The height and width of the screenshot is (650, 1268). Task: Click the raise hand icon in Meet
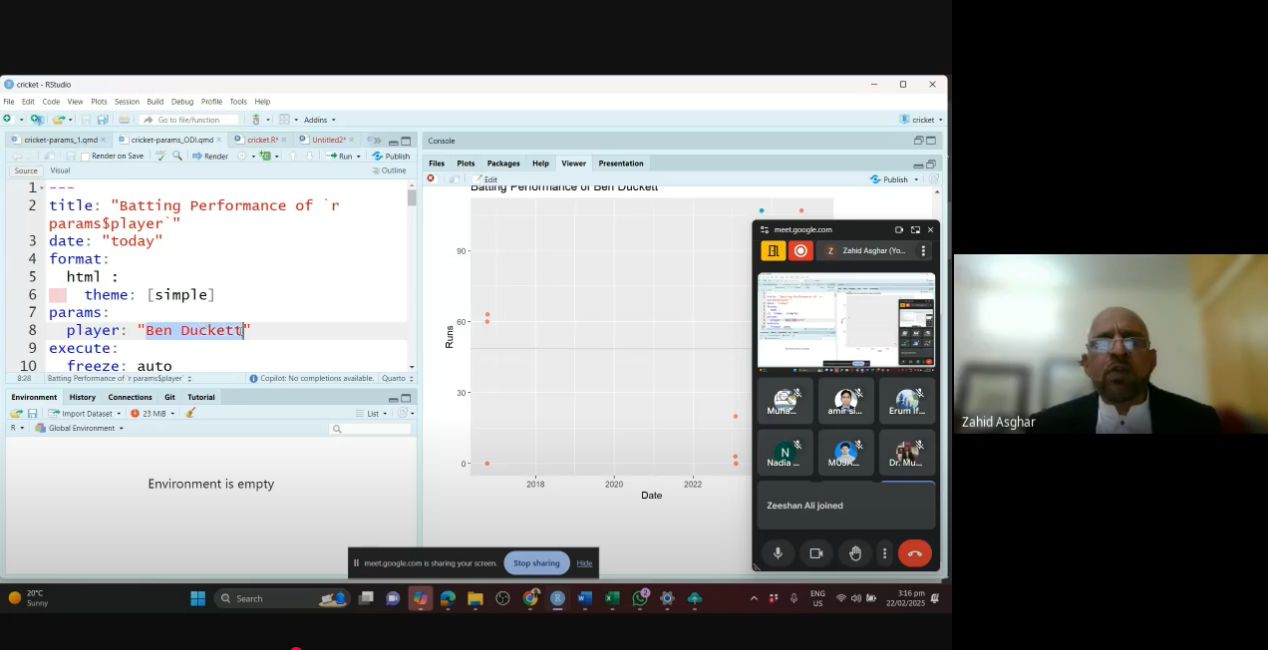pyautogui.click(x=855, y=553)
